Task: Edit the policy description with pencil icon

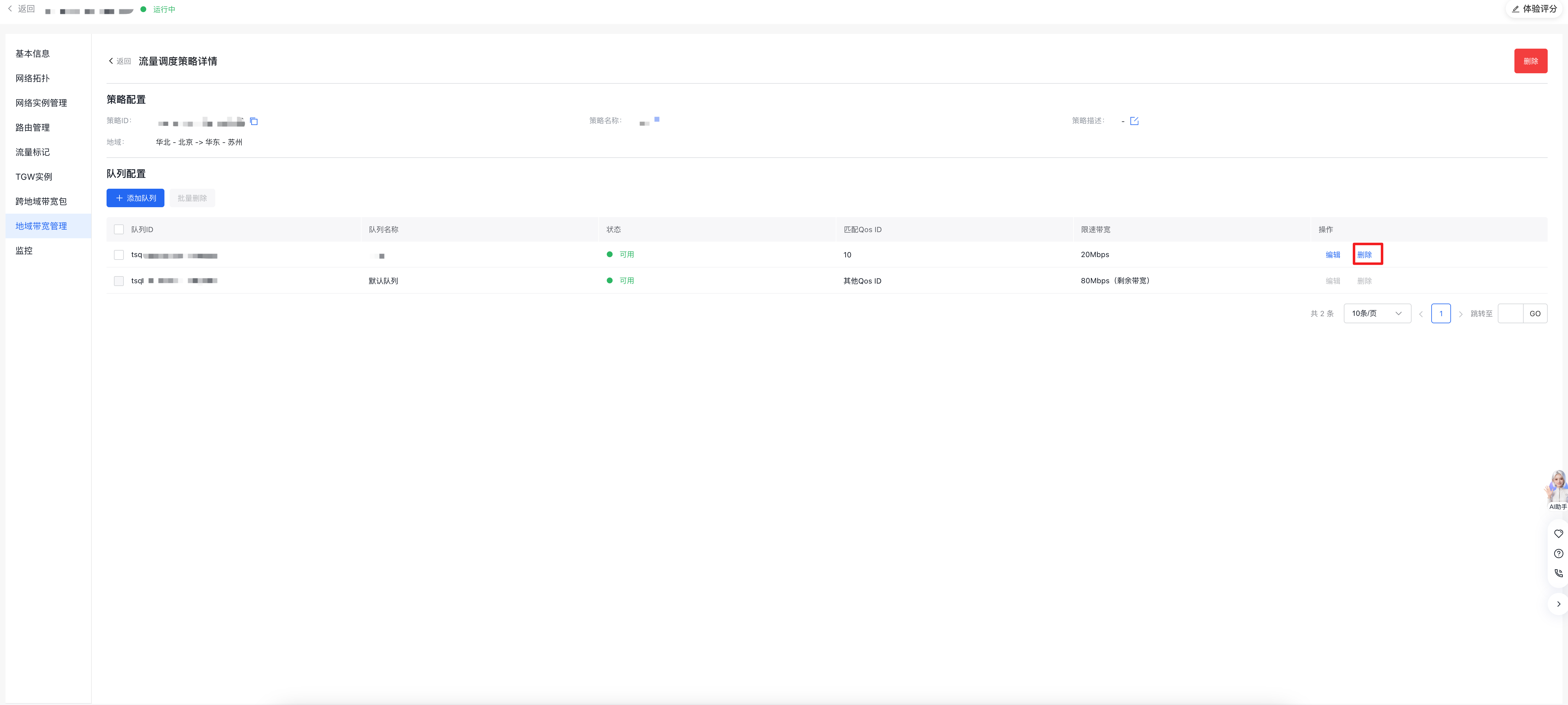Action: point(1134,121)
